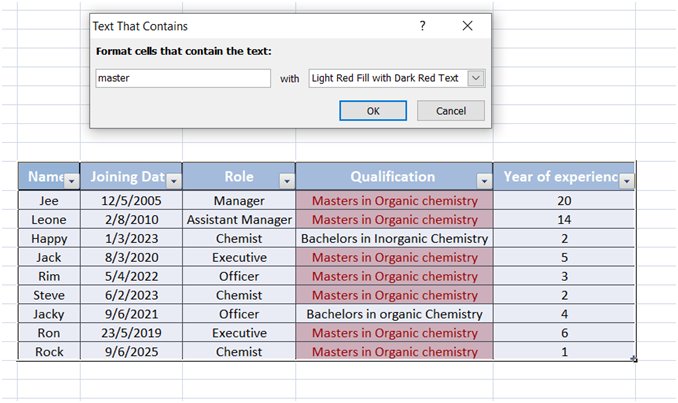Select Jacky's Bachelors in organic Chemistry cell
The image size is (678, 403).
394,314
